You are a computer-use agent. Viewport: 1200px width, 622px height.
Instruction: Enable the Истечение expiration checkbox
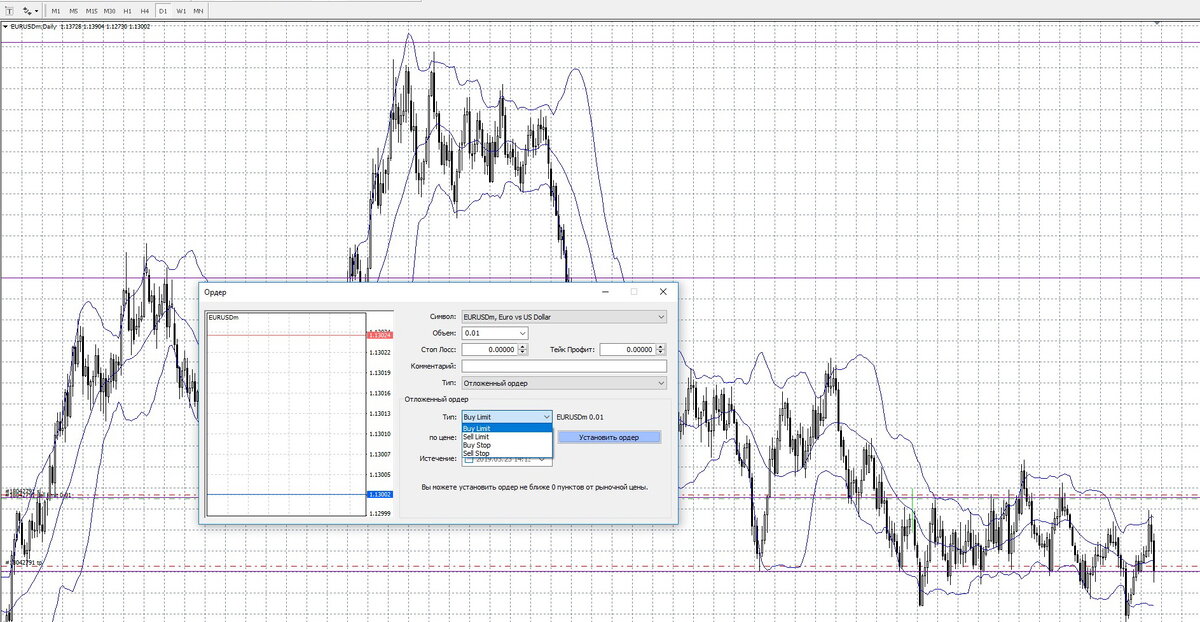point(470,459)
